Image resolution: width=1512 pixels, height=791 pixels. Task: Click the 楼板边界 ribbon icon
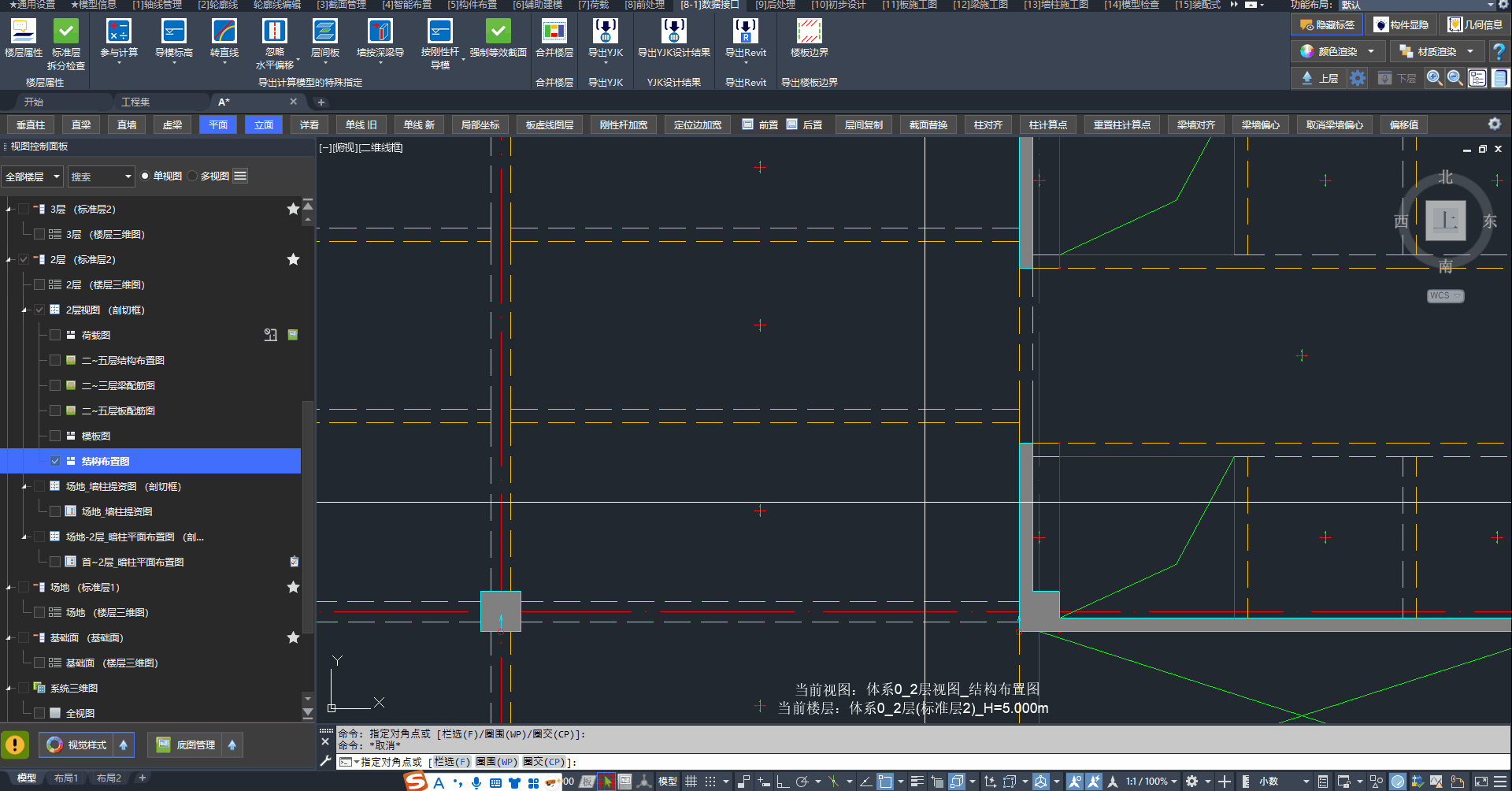809,32
